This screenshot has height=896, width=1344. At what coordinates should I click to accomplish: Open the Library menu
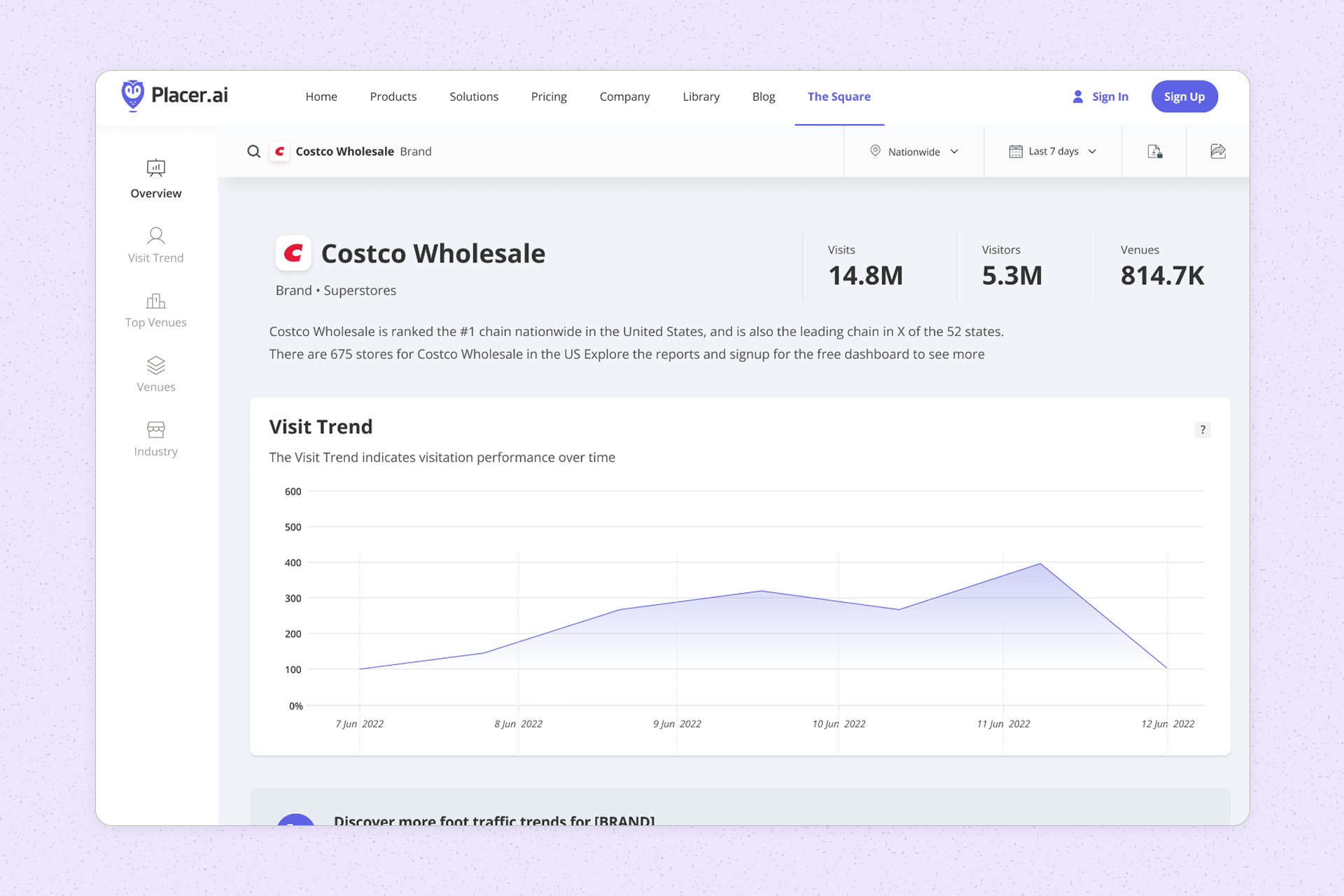coord(701,97)
